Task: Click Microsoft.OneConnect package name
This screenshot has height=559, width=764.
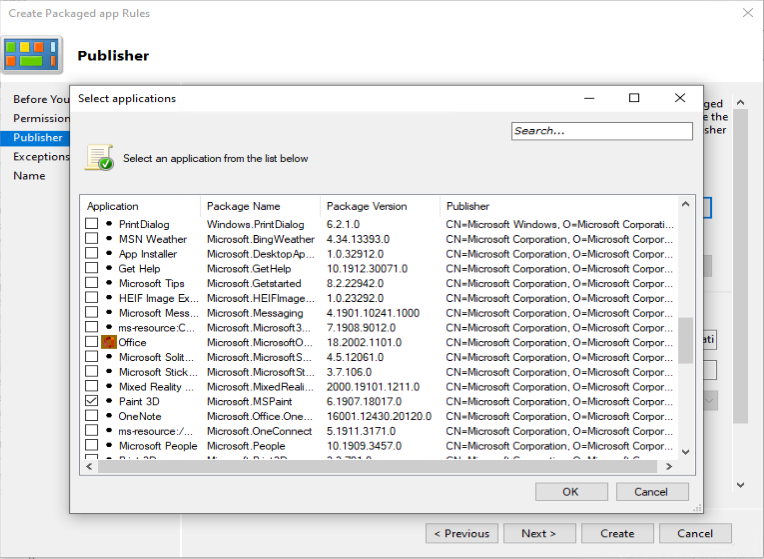Action: (259, 431)
